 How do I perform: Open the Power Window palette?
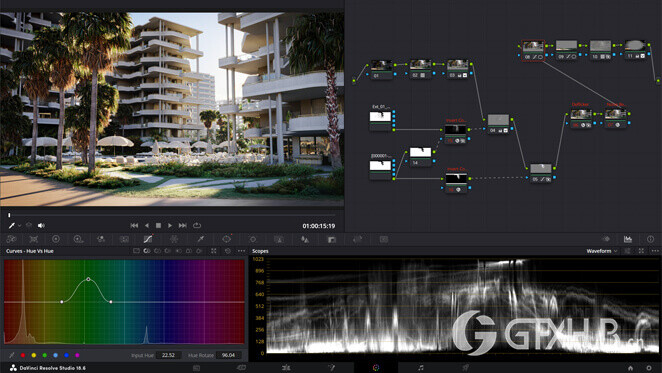[227, 239]
